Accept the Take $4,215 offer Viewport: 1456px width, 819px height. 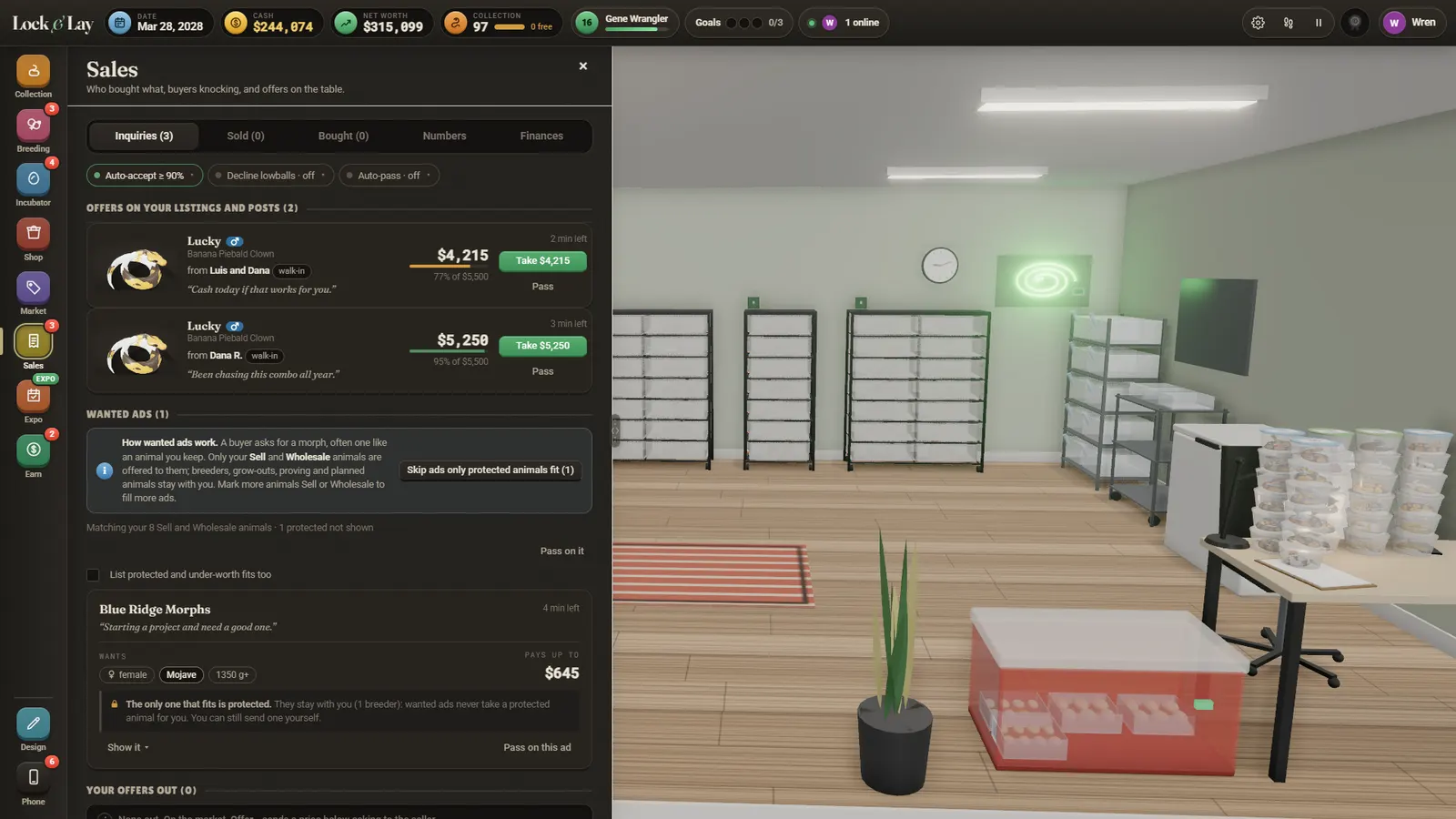(x=542, y=261)
